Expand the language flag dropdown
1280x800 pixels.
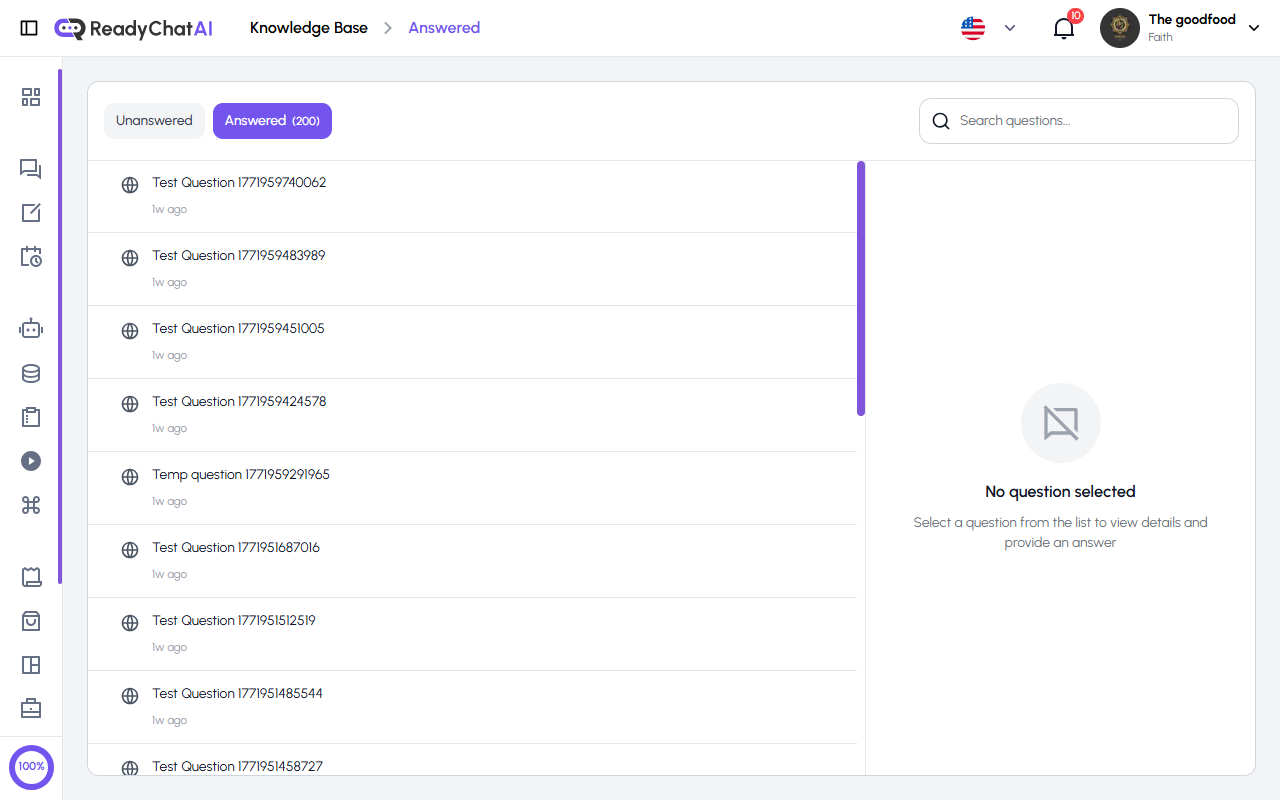(988, 28)
